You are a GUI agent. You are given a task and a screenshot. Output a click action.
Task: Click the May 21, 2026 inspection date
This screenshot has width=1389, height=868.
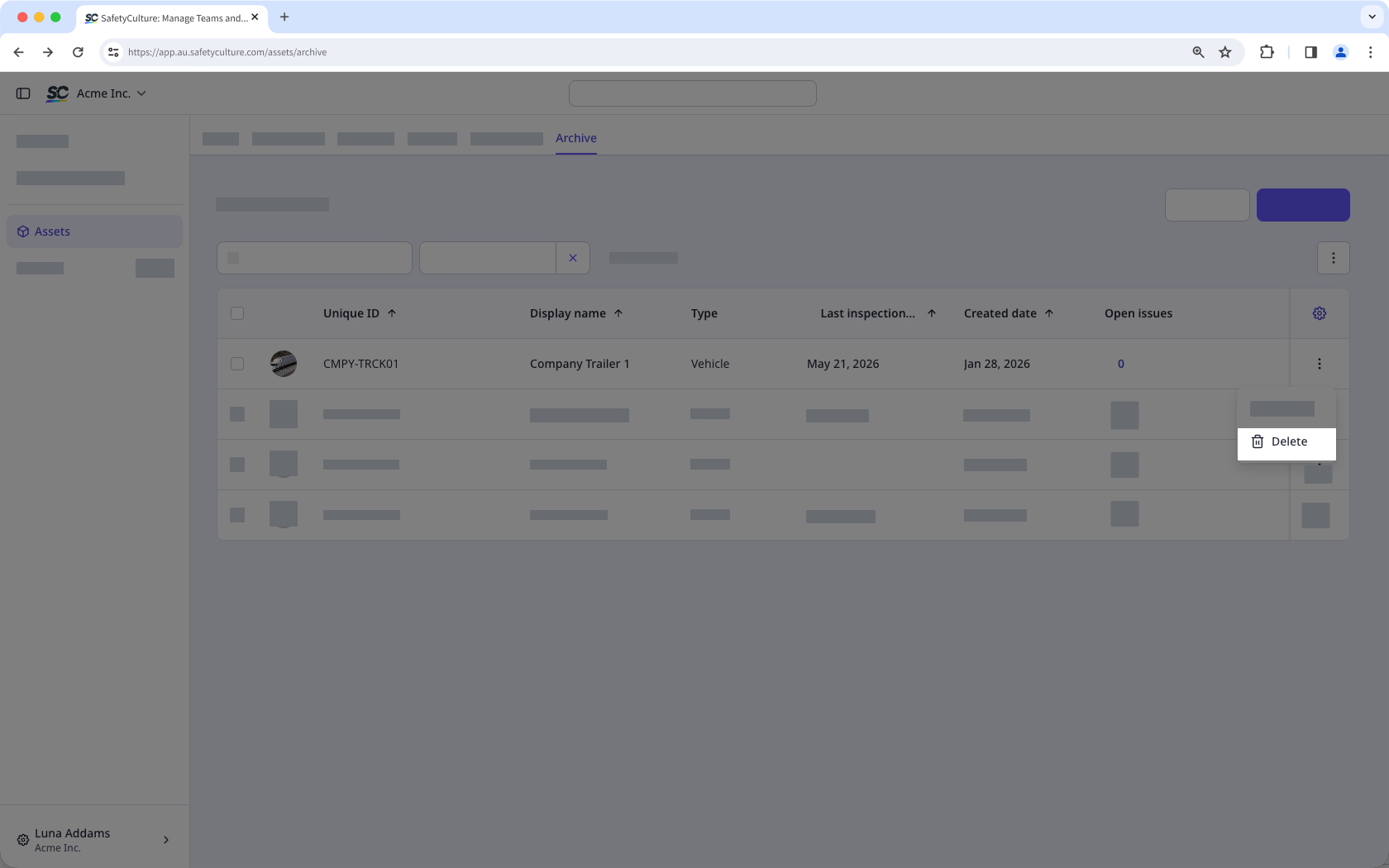tap(842, 364)
